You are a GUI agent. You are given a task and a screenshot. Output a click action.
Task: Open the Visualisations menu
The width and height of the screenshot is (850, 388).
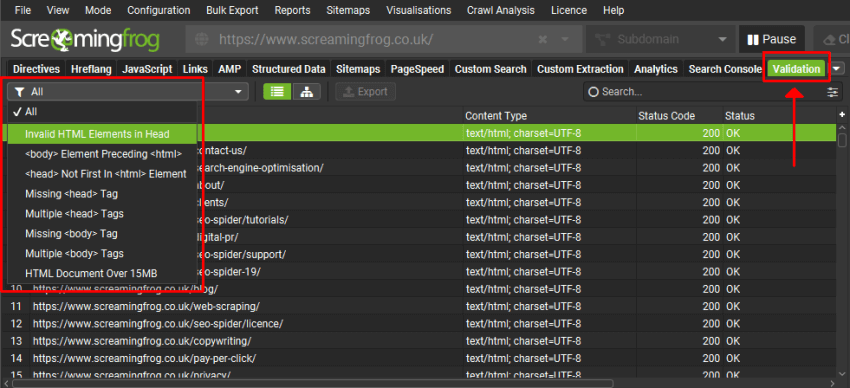418,10
